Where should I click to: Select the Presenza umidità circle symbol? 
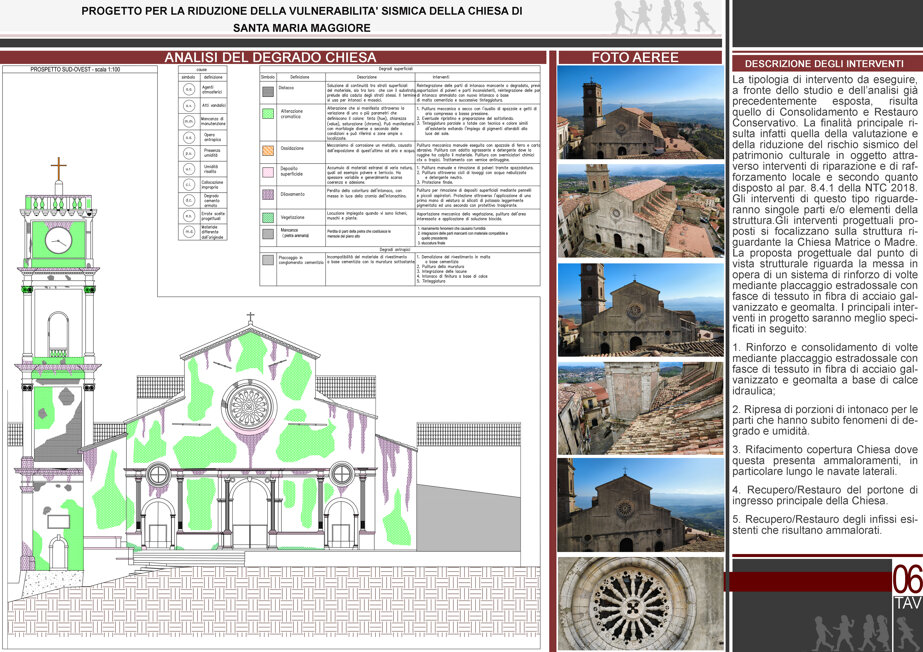[188, 153]
